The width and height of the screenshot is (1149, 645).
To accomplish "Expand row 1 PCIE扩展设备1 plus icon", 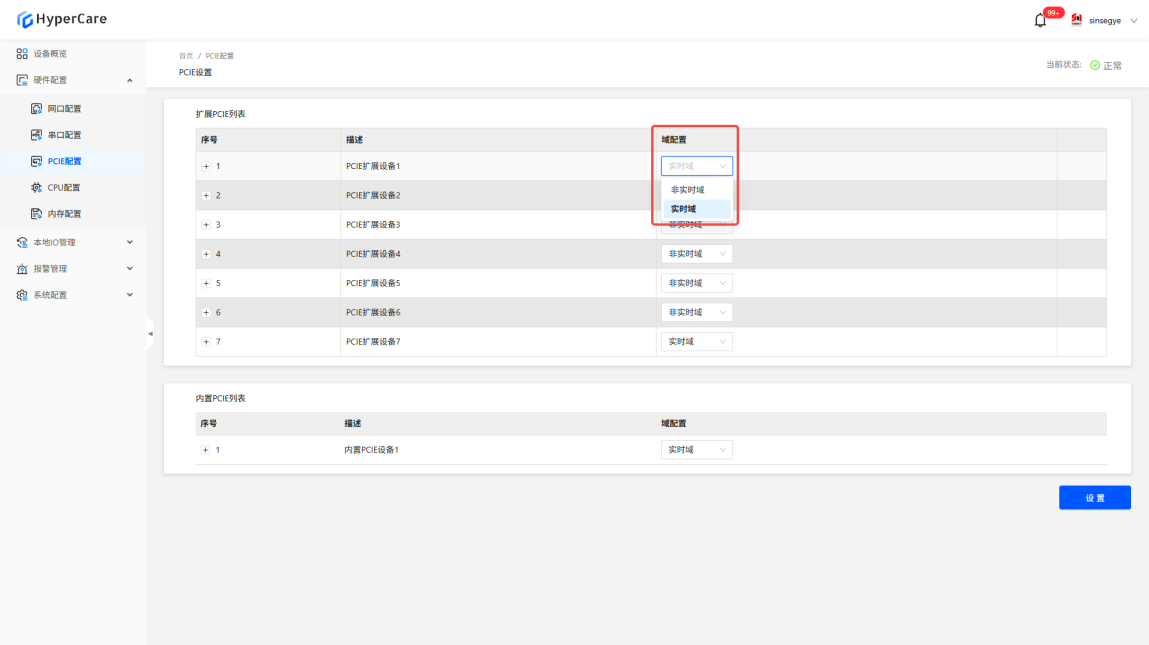I will tap(206, 166).
